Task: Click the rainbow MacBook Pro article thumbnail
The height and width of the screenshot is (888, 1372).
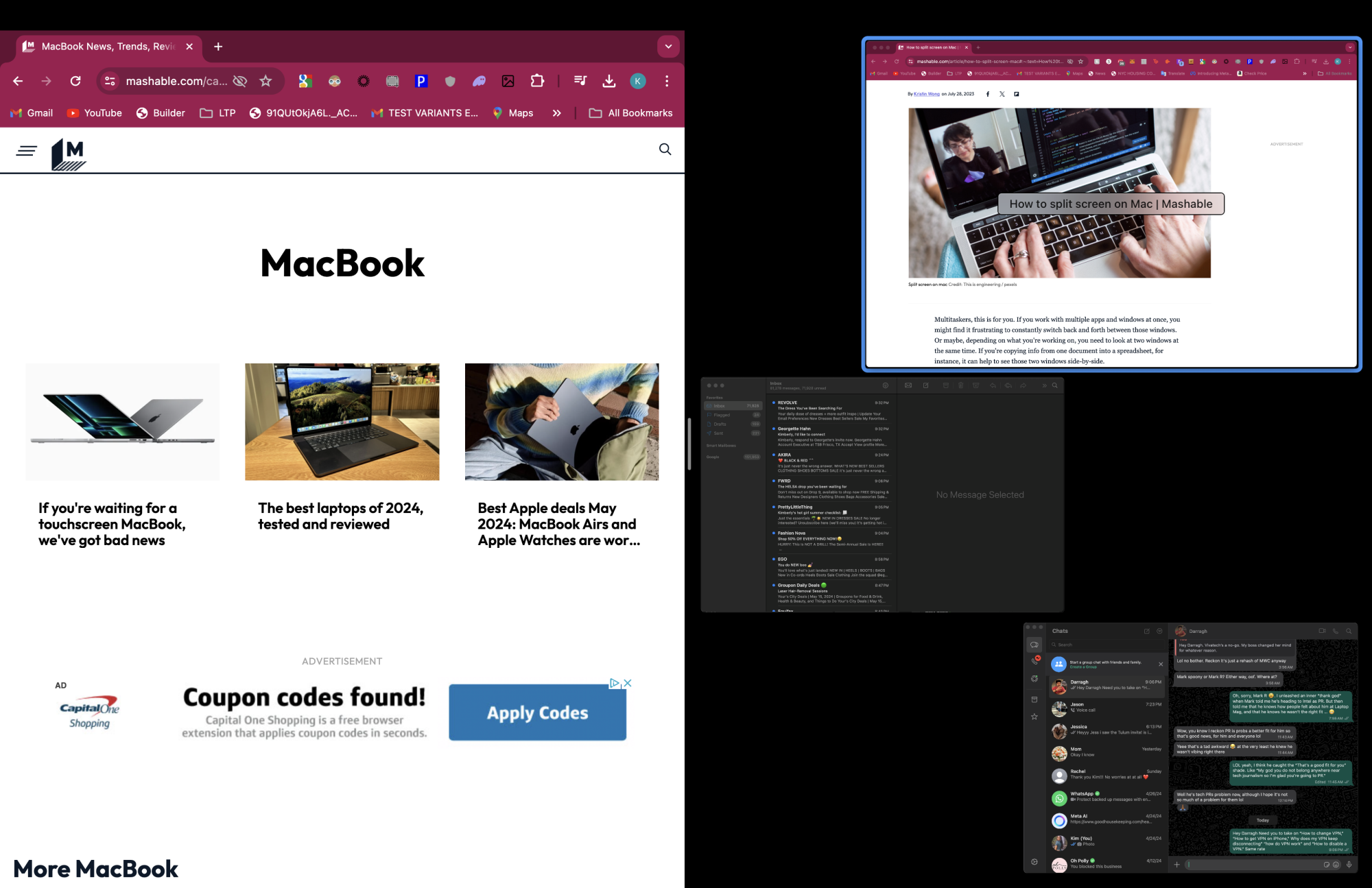Action: 123,422
